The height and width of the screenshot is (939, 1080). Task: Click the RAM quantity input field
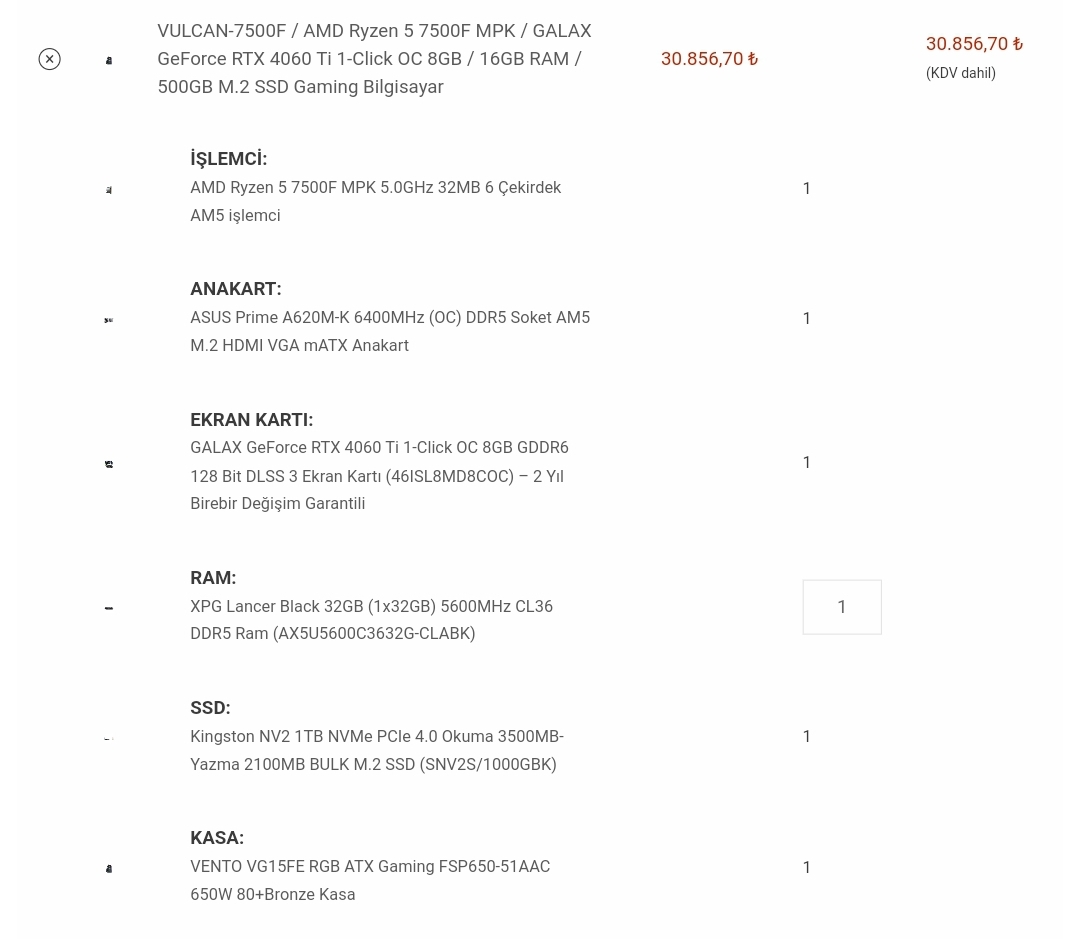pyautogui.click(x=842, y=607)
